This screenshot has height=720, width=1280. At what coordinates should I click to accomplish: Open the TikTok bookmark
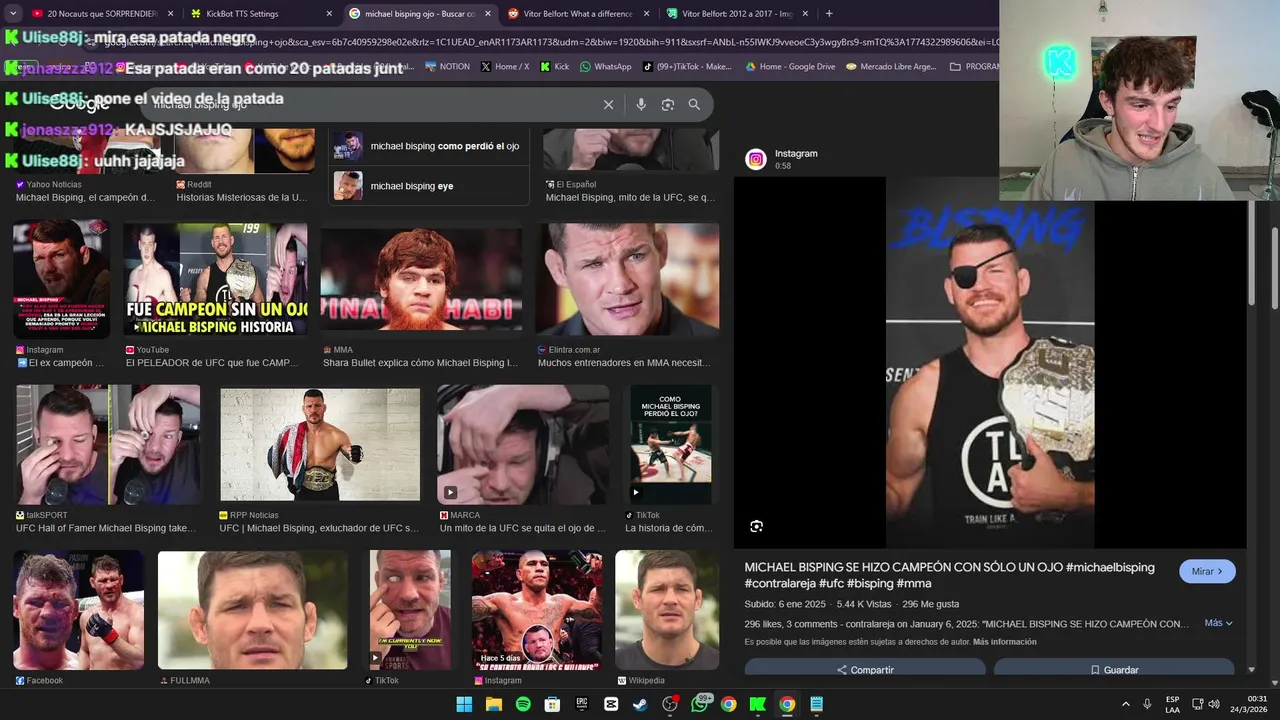[688, 67]
